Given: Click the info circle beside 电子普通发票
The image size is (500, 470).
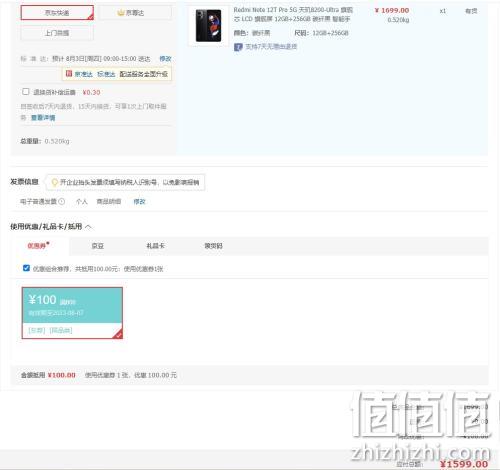Looking at the screenshot, I should coord(62,201).
